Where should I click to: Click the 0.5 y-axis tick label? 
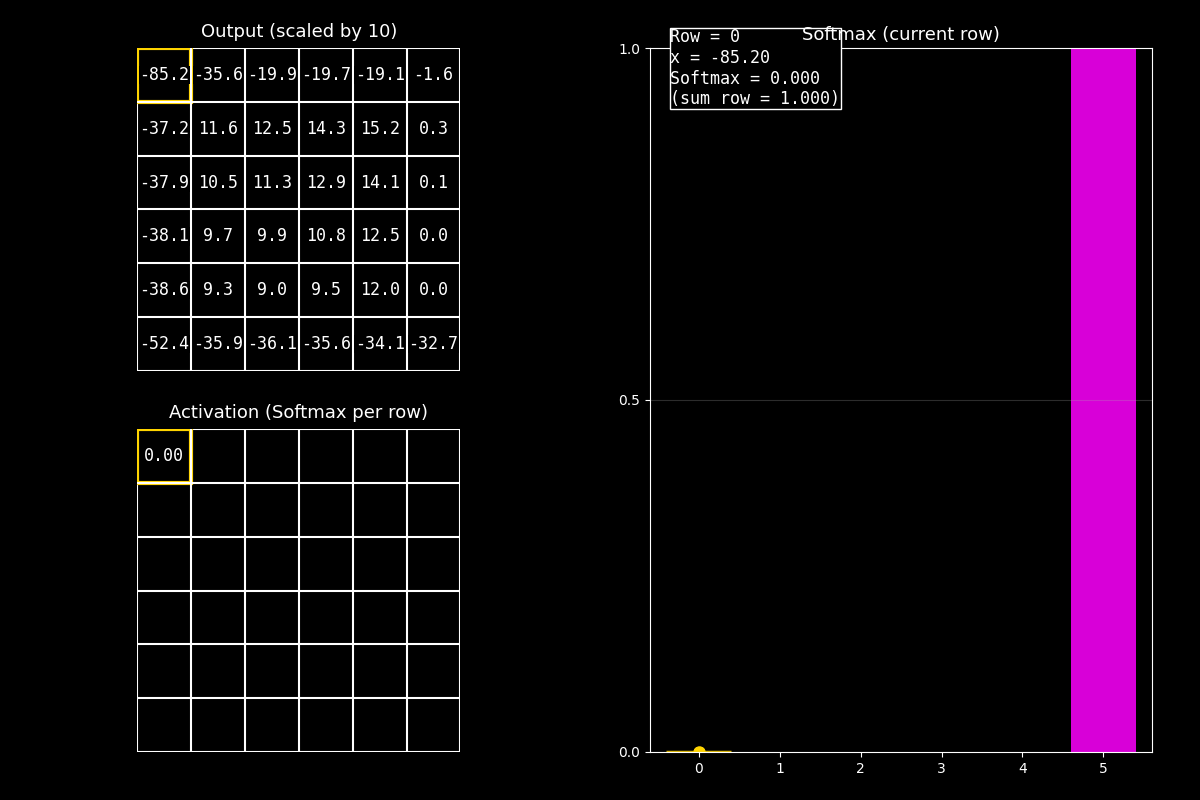click(x=628, y=400)
